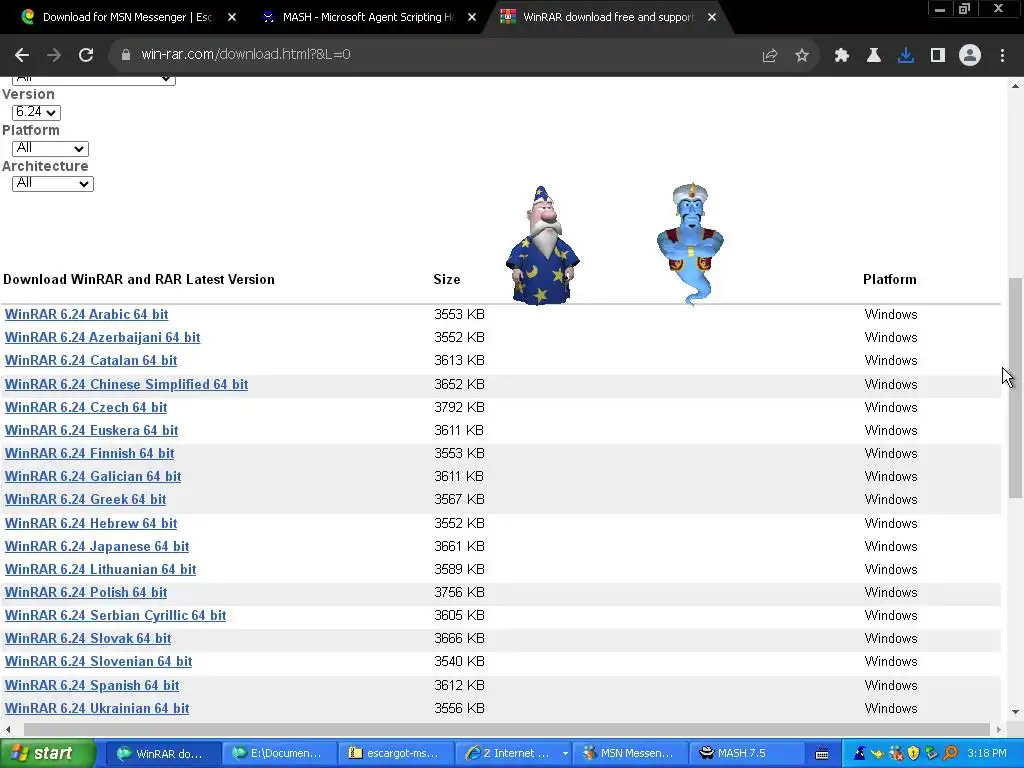Open the Chrome profile avatar menu
The image size is (1024, 768).
coord(970,56)
